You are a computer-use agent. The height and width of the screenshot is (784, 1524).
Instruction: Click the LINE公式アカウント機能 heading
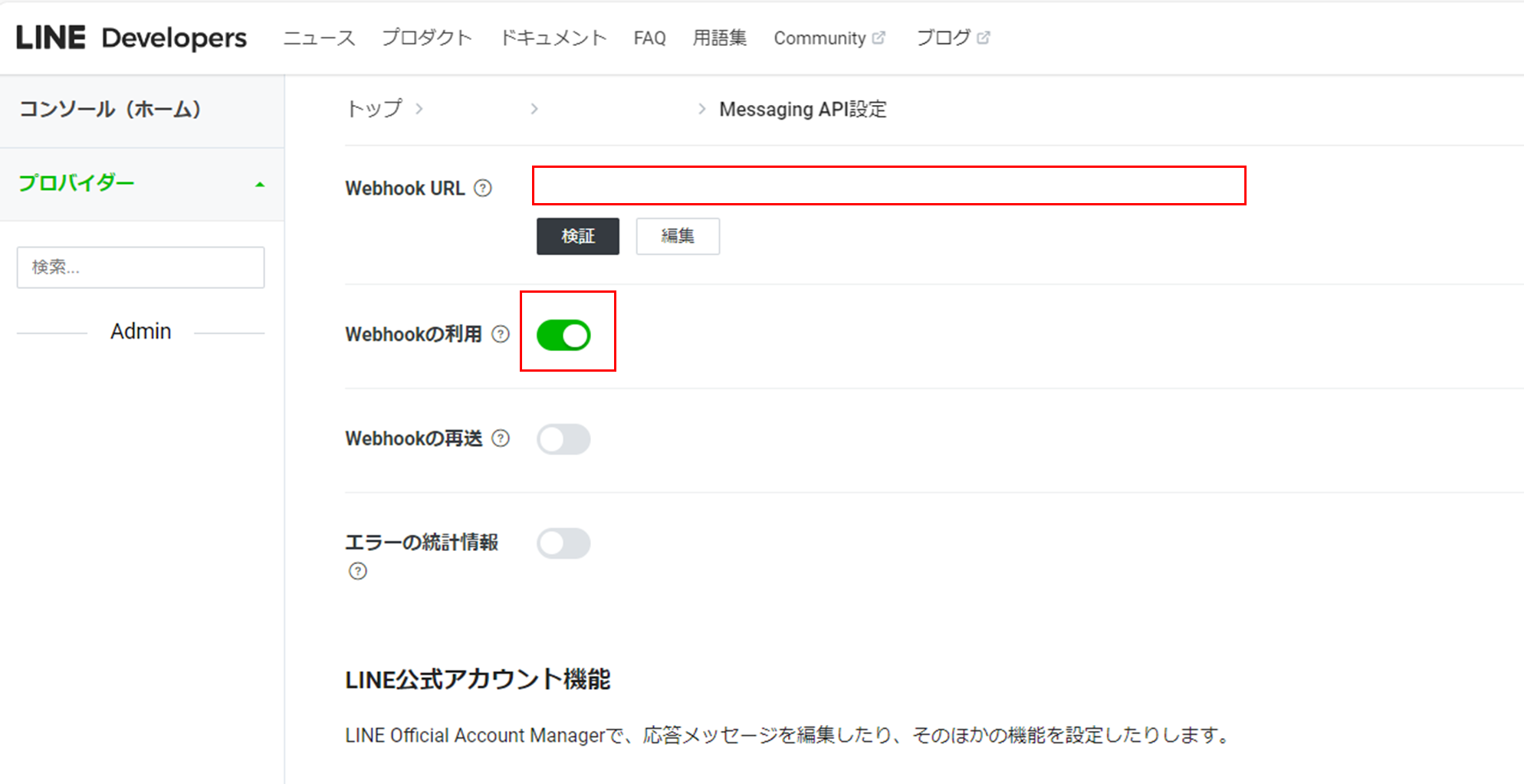coord(478,679)
